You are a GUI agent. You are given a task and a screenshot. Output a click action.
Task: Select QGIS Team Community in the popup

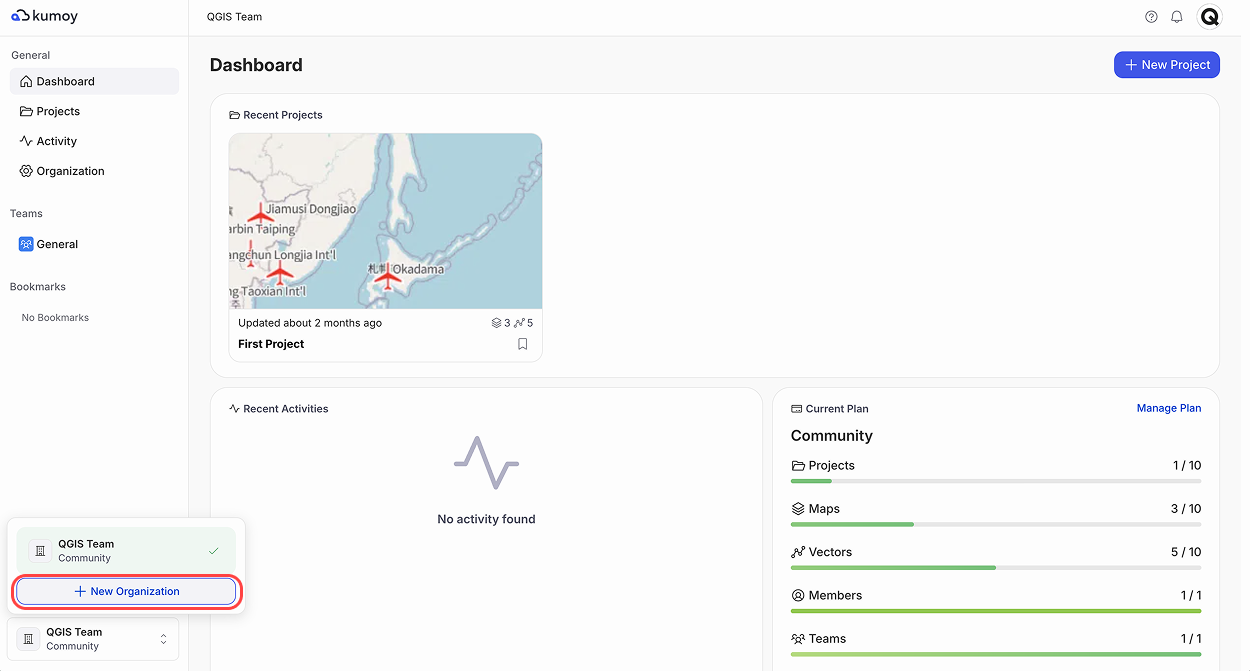[126, 551]
